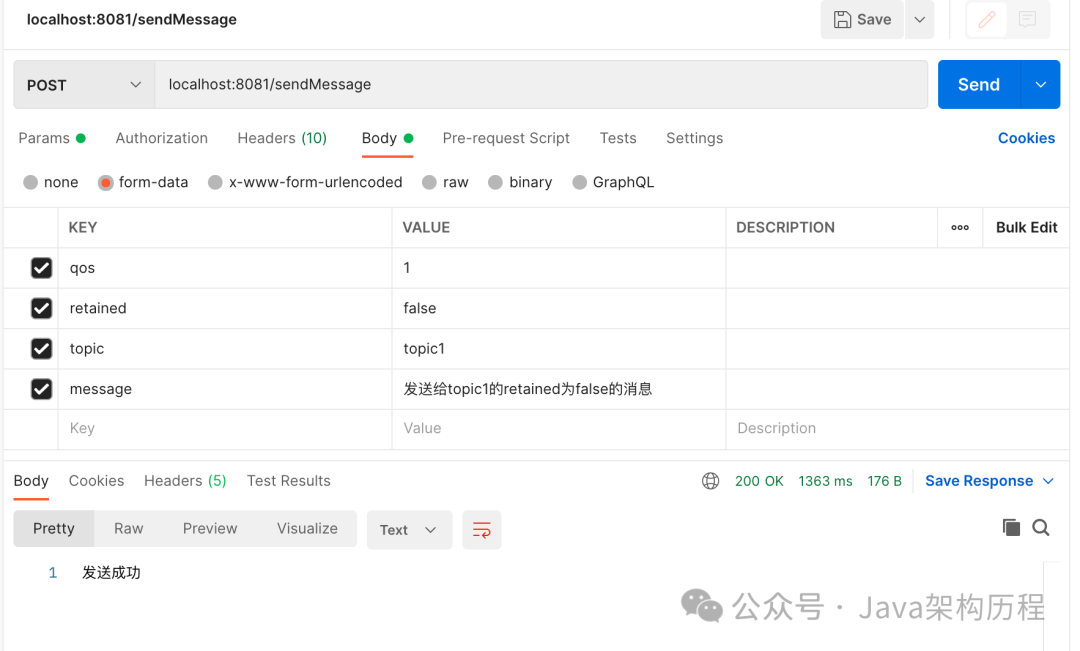Open the Text format dropdown

click(409, 530)
